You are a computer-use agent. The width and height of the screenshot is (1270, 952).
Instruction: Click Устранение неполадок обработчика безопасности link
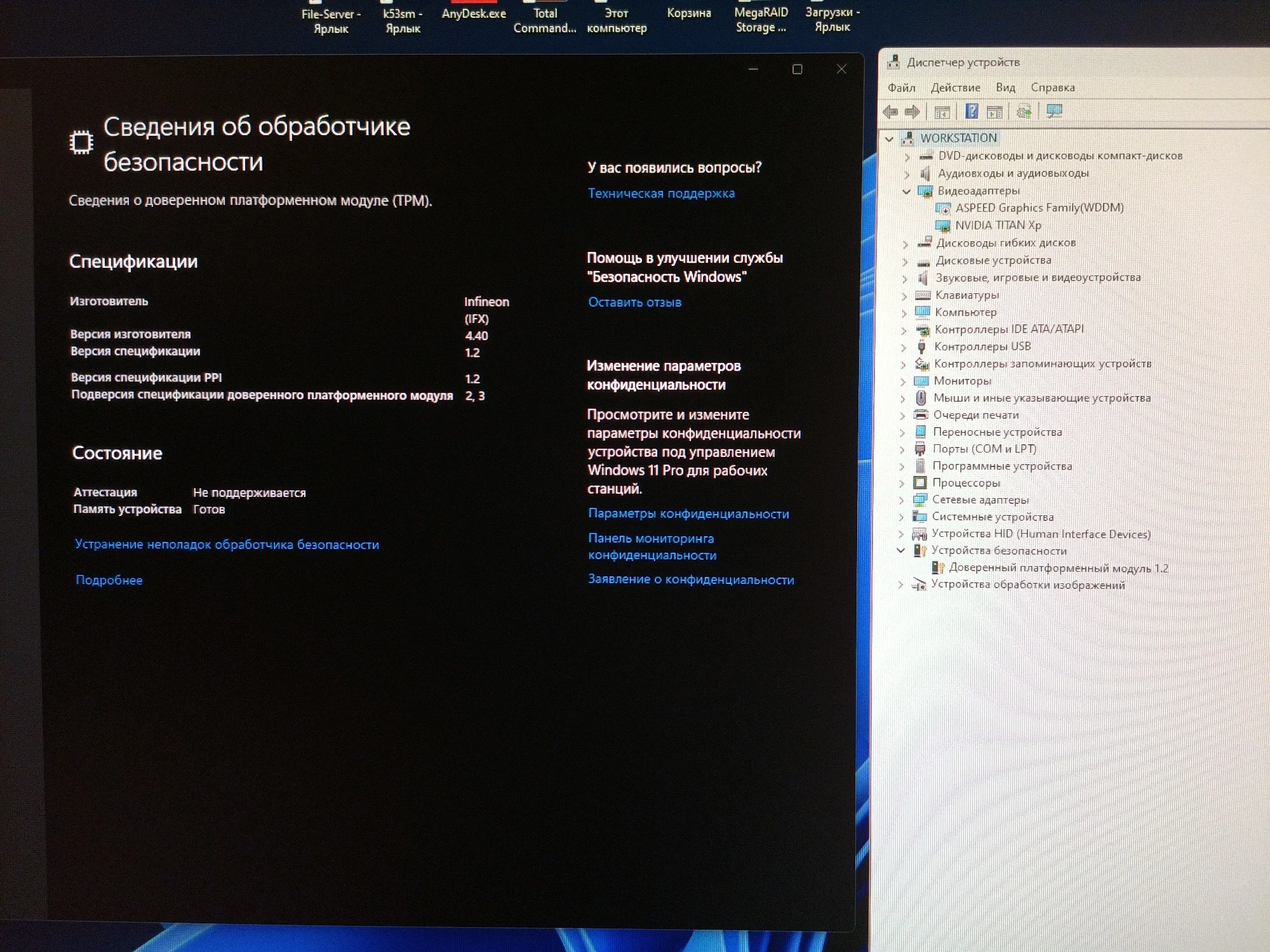click(x=227, y=545)
